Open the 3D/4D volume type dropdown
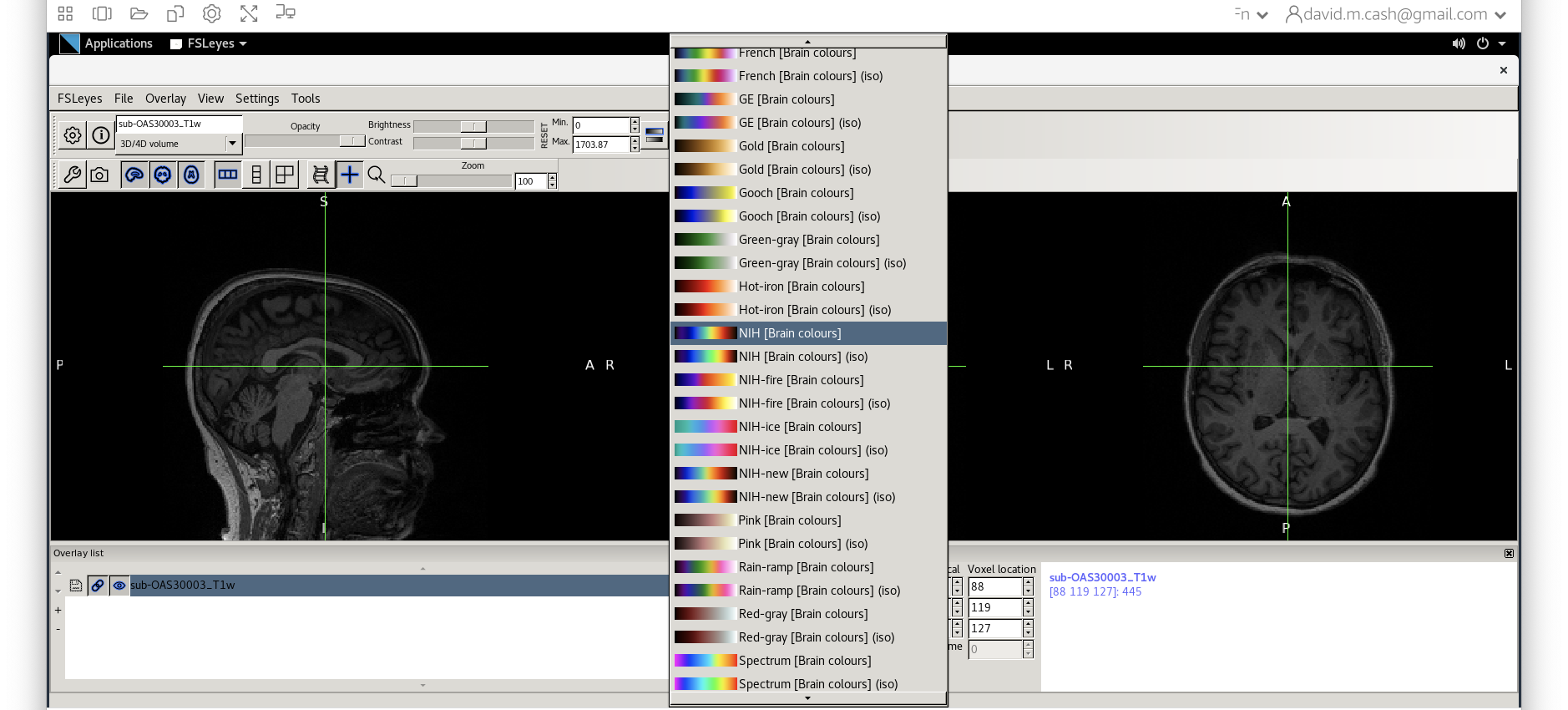The height and width of the screenshot is (710, 1568). point(179,144)
